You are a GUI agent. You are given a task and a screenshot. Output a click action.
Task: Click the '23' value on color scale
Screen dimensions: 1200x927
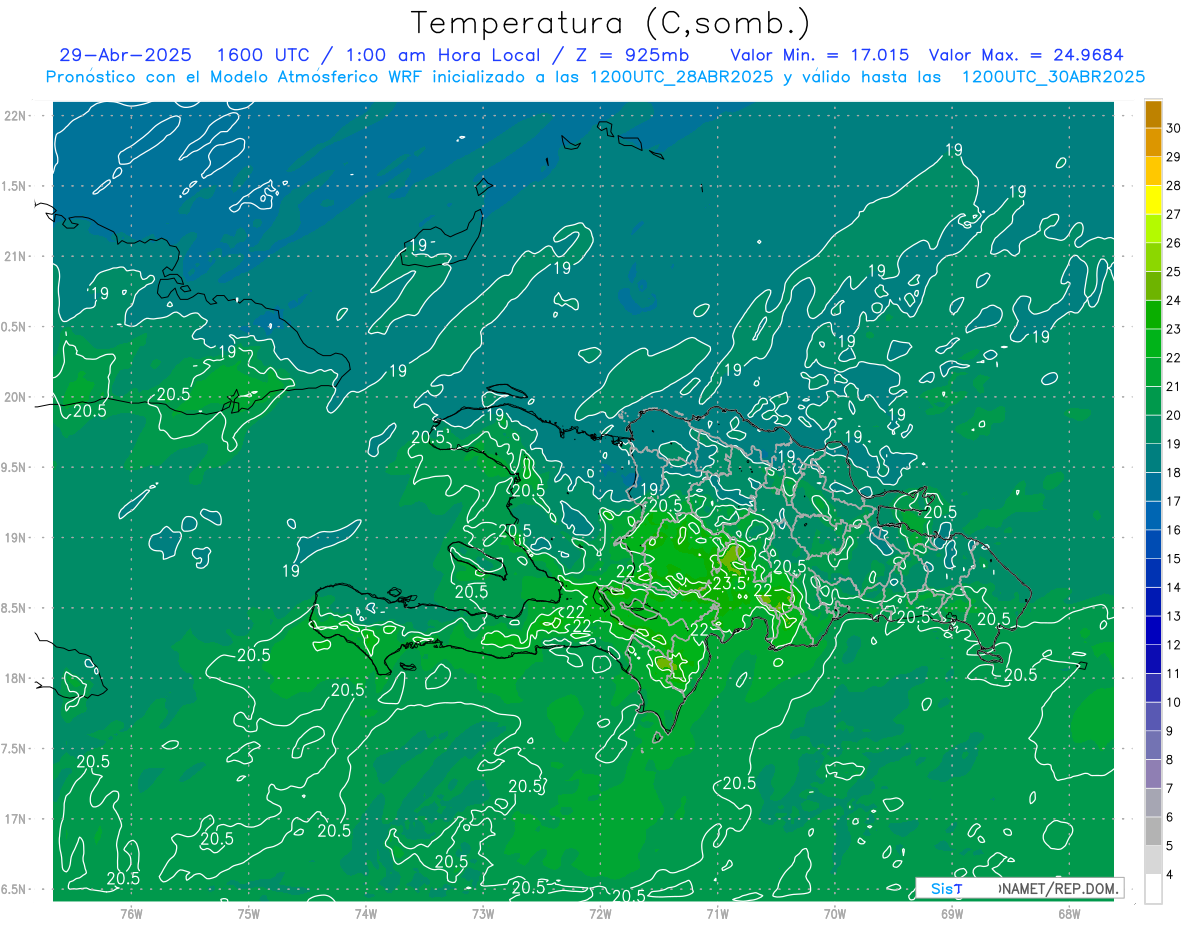pos(1174,329)
